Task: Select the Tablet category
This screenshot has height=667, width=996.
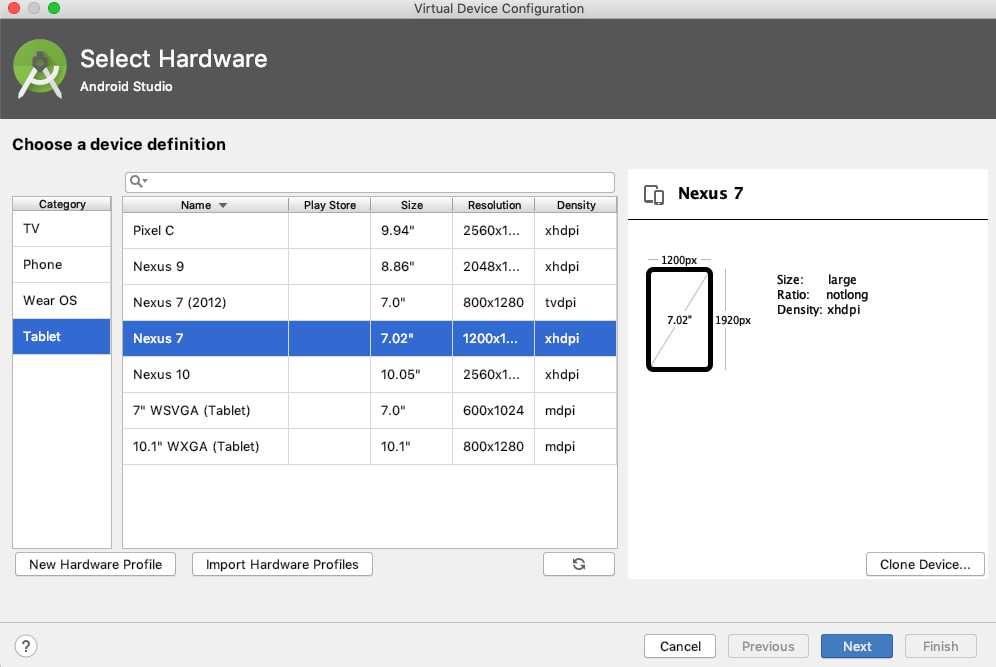Action: point(62,337)
